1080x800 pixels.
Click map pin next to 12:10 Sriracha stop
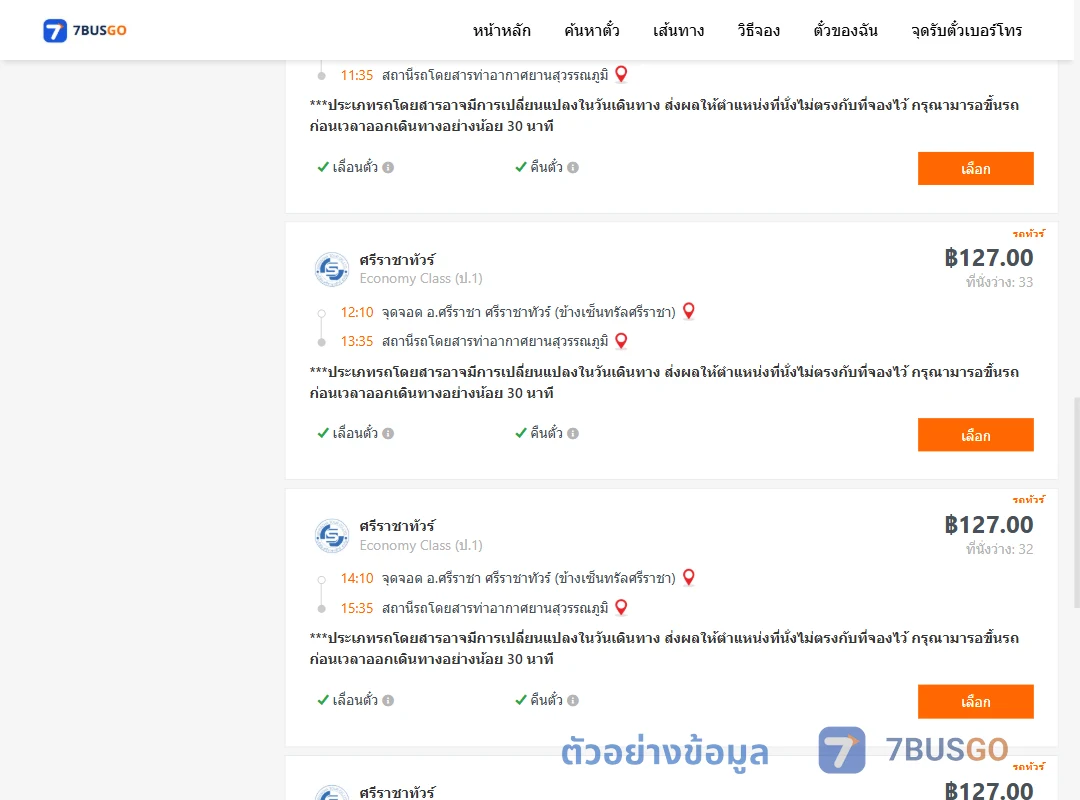689,311
